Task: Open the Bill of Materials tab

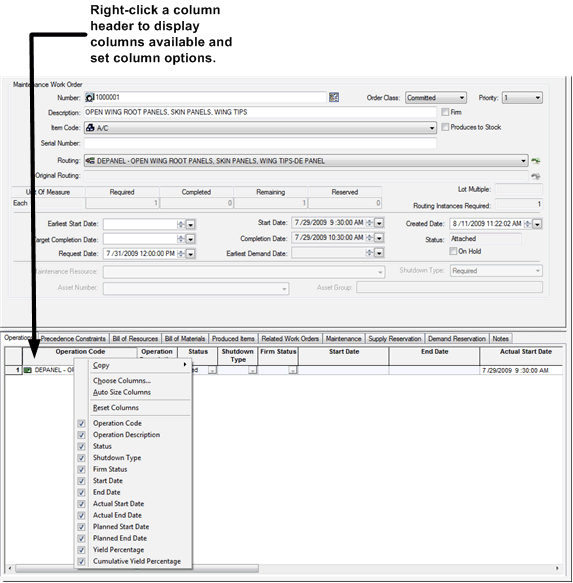Action: (185, 339)
